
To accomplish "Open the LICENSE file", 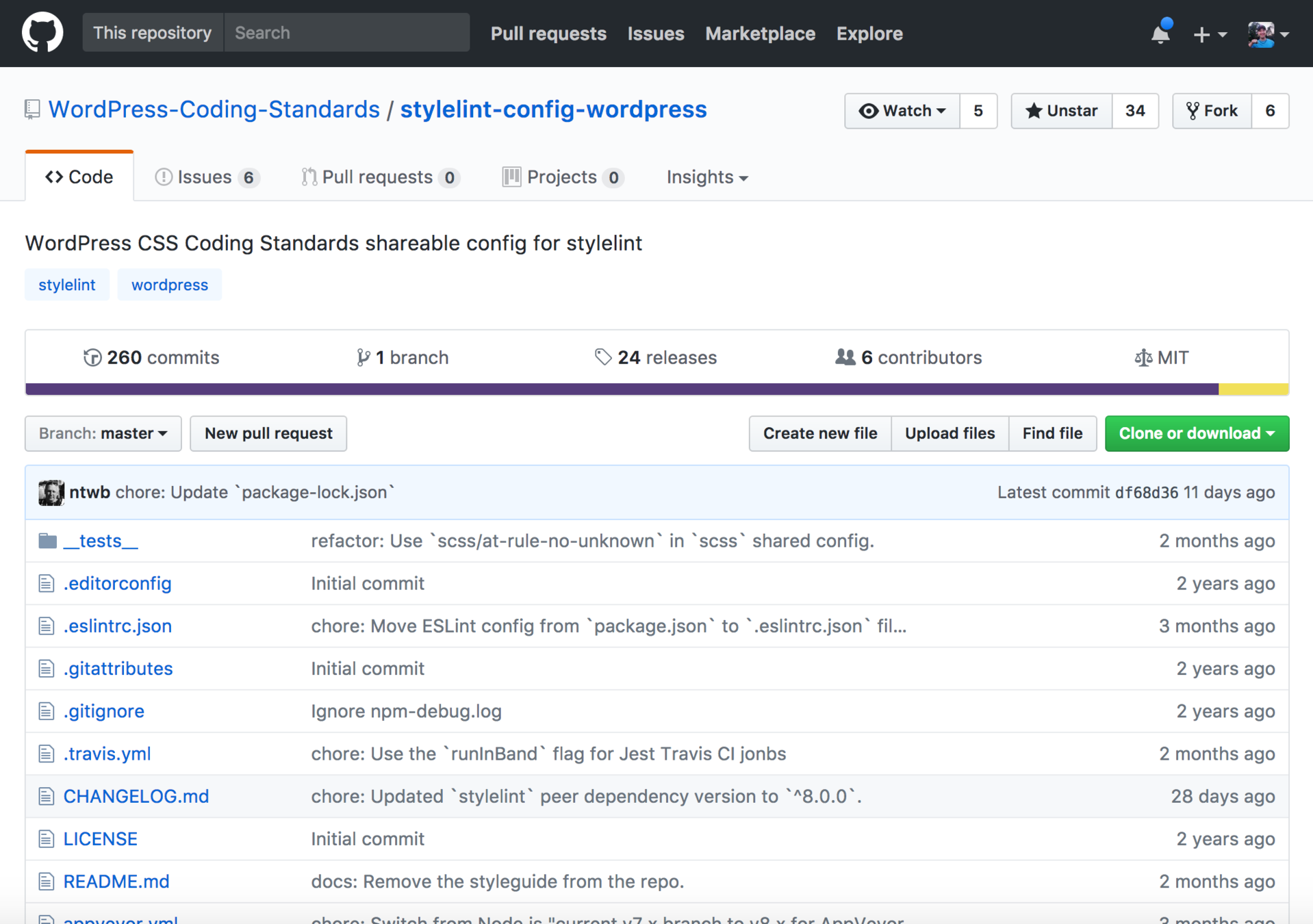I will pyautogui.click(x=100, y=838).
